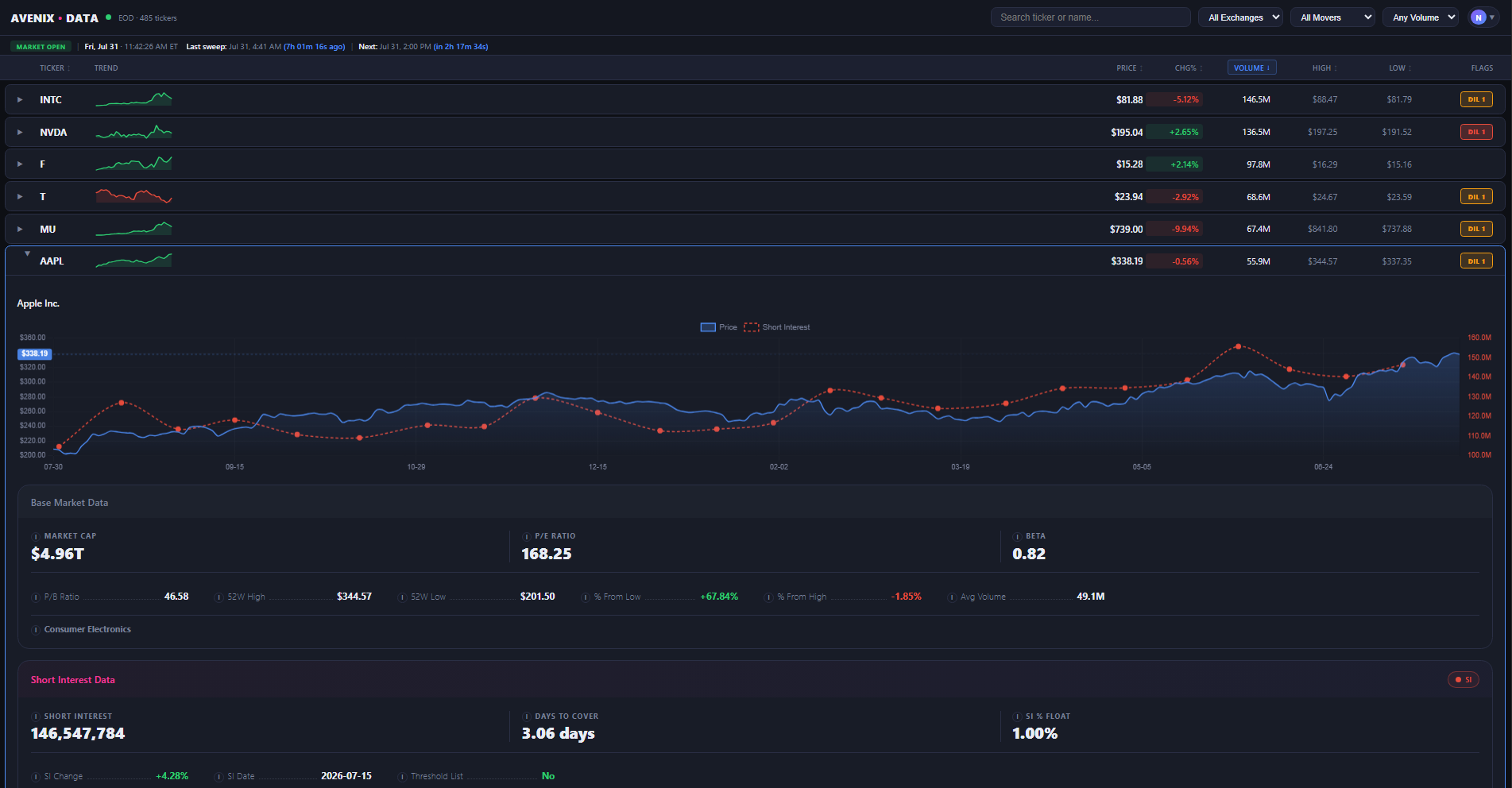Viewport: 1512px width, 788px height.
Task: Expand the INTC row
Action: (20, 99)
